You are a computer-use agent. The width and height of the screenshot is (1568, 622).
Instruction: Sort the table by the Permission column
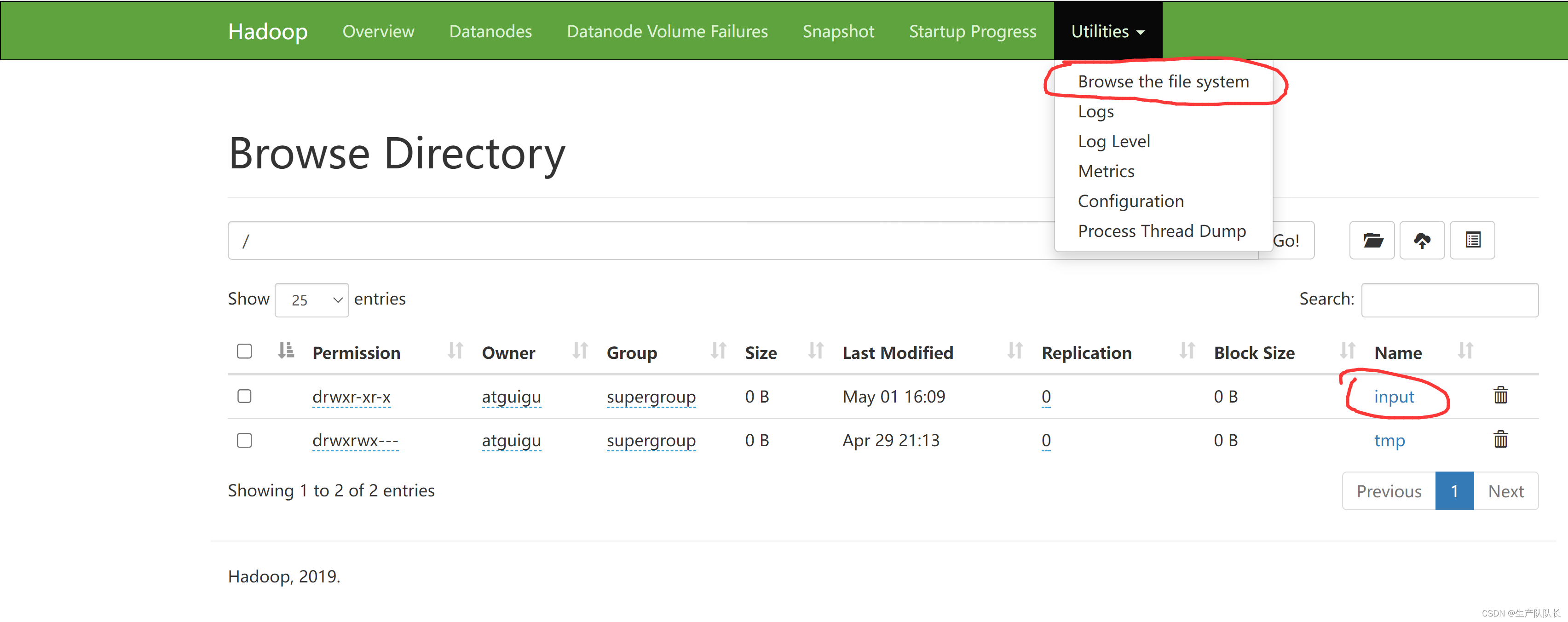[356, 352]
